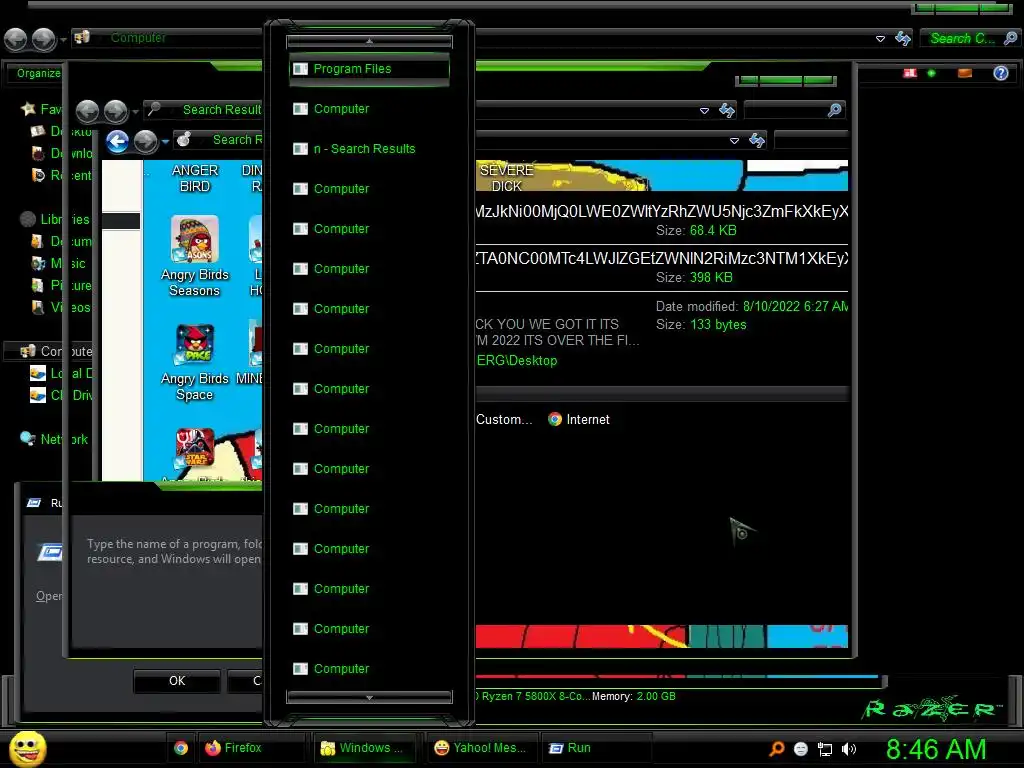Viewport: 1024px width, 768px height.
Task: Click Memory 2.00 GB in details pane
Action: click(633, 697)
